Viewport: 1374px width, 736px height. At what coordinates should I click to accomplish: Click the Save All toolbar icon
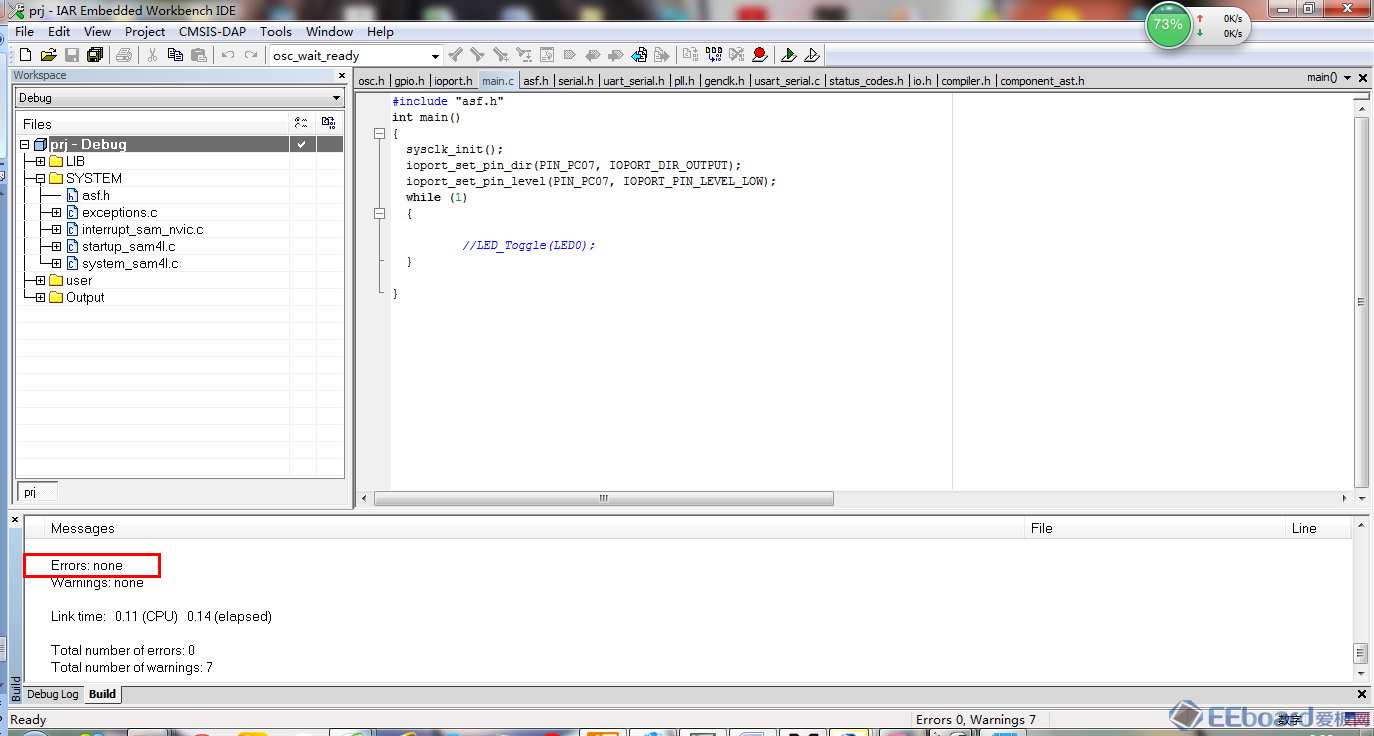tap(95, 55)
